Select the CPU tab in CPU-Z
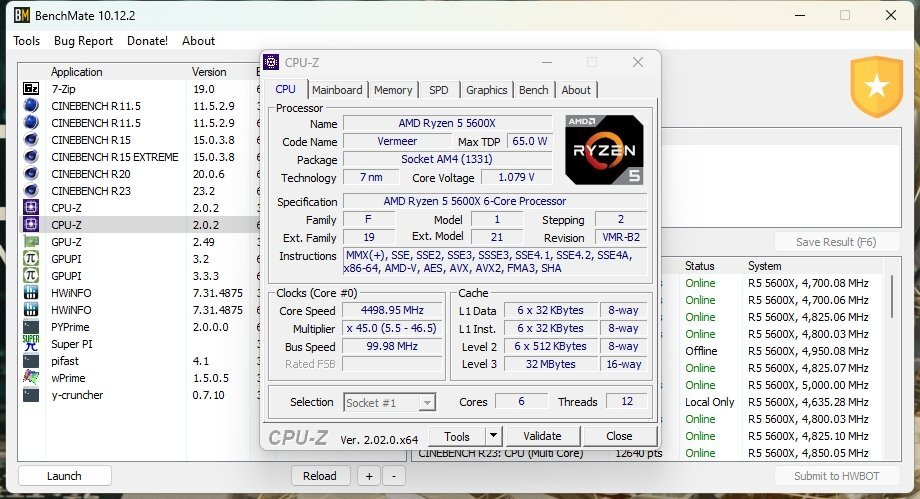Image resolution: width=920 pixels, height=499 pixels. (x=285, y=89)
